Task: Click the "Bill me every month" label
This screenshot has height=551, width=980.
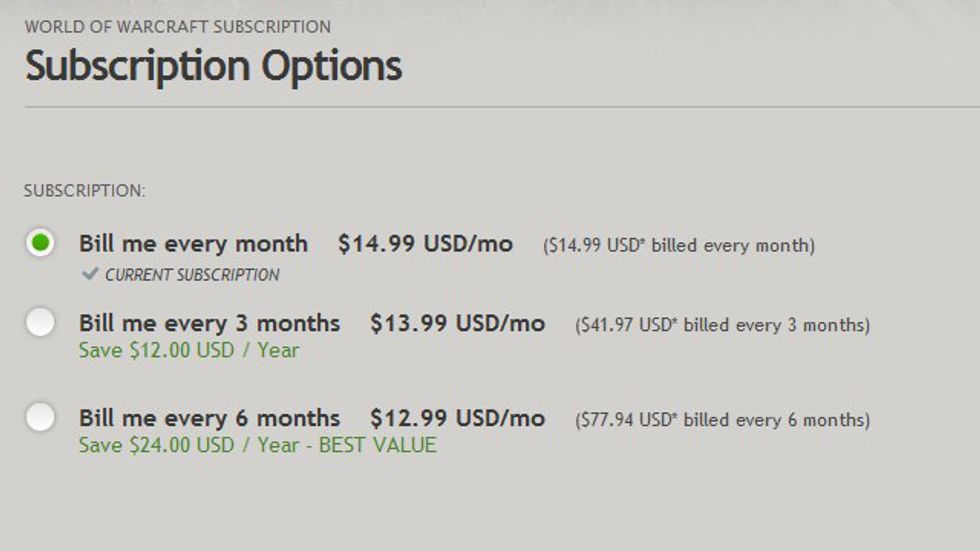Action: pyautogui.click(x=193, y=244)
